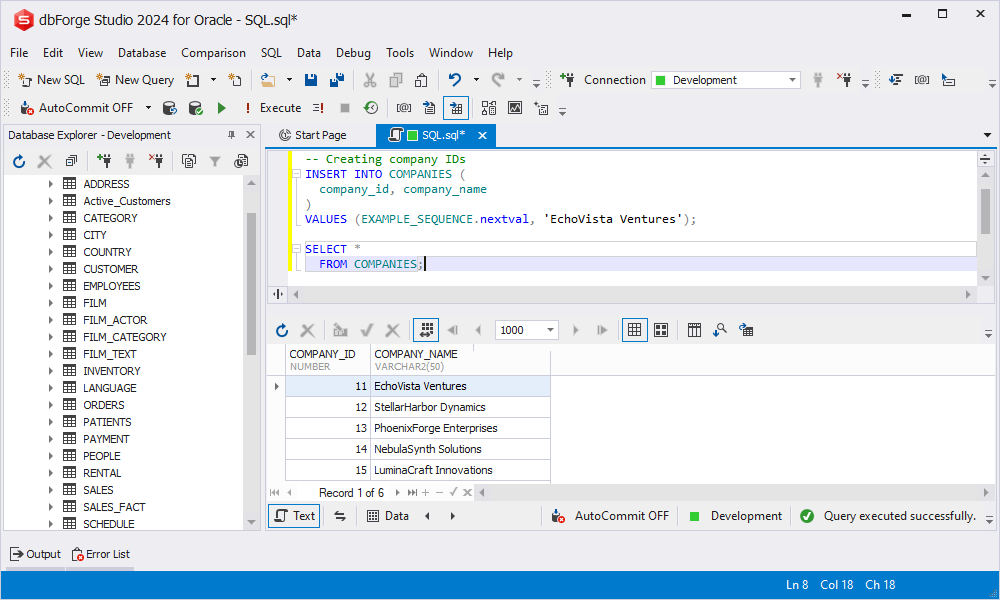
Task: Click the COMPANY_NAME column header
Action: pos(460,360)
